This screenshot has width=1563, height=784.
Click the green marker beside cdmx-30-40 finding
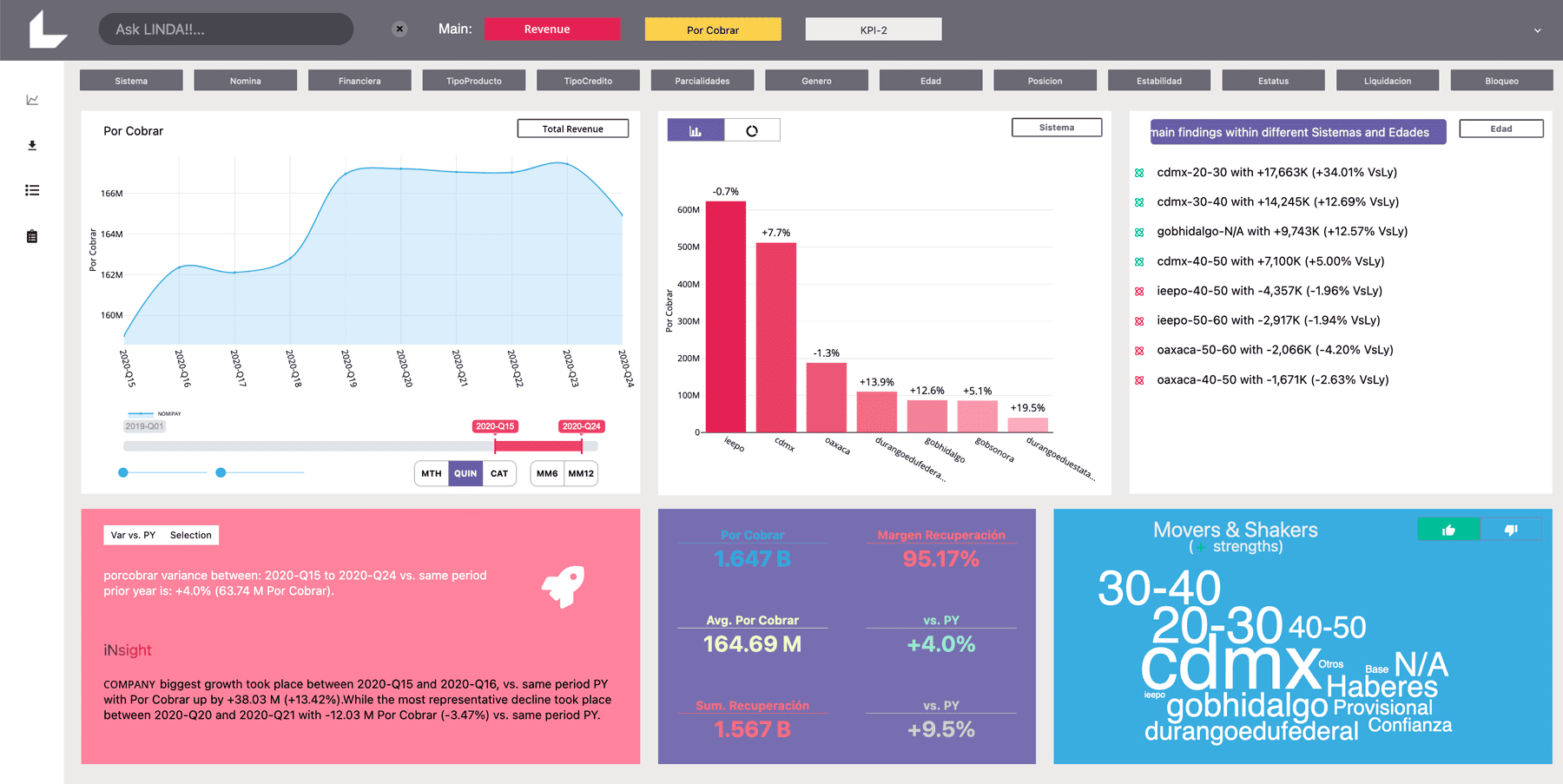pos(1139,202)
